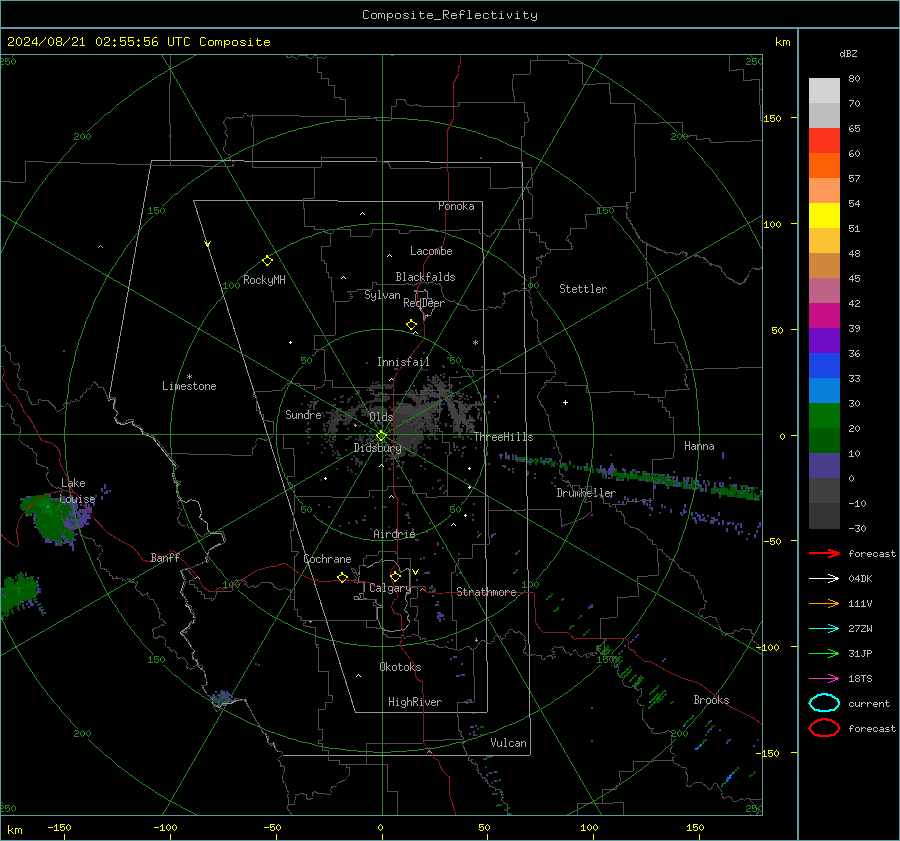Click the Strathmore label
Screen dimensions: 900x841
pos(486,592)
